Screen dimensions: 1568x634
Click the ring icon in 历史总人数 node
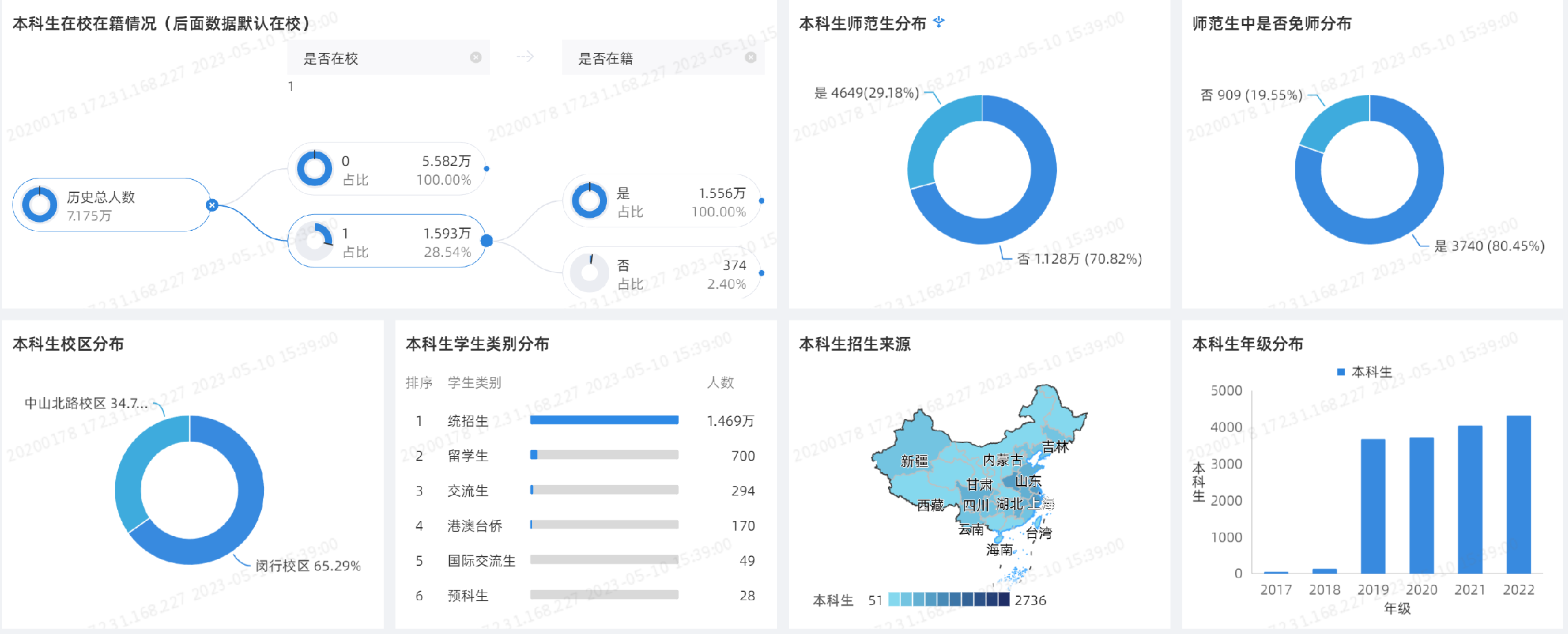pos(39,205)
